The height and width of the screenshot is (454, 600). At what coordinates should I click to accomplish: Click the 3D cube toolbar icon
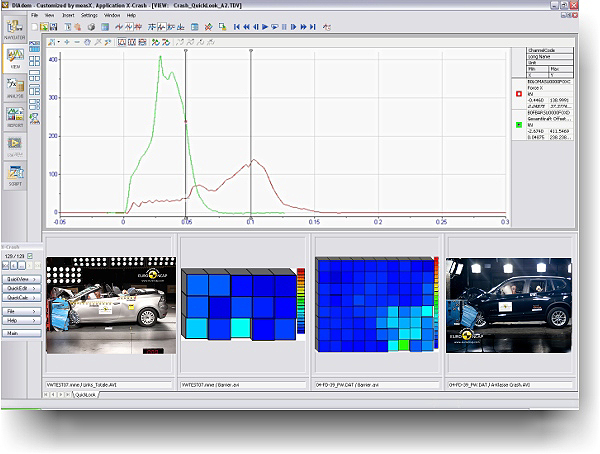[91, 27]
